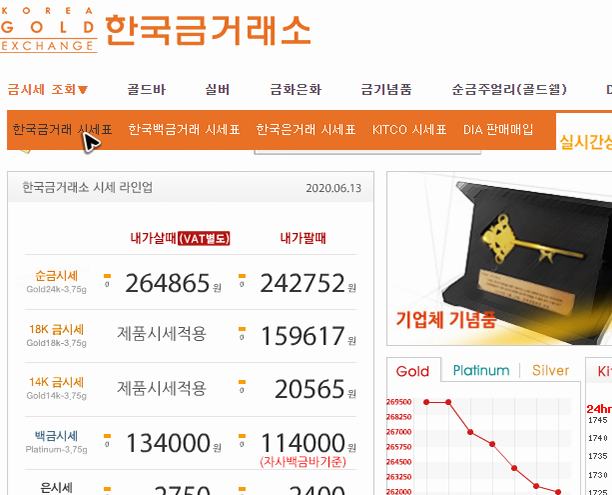Click the change indicator beside 242752
This screenshot has height=495, width=612.
coord(242,281)
